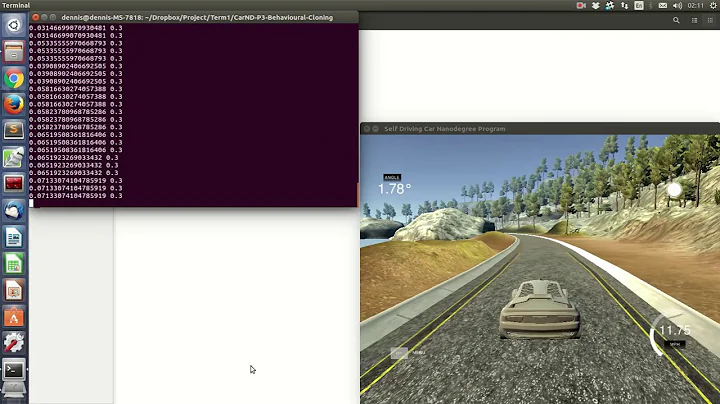Click the last output line 0.07133074104785919
This screenshot has height=404, width=720.
coord(68,196)
